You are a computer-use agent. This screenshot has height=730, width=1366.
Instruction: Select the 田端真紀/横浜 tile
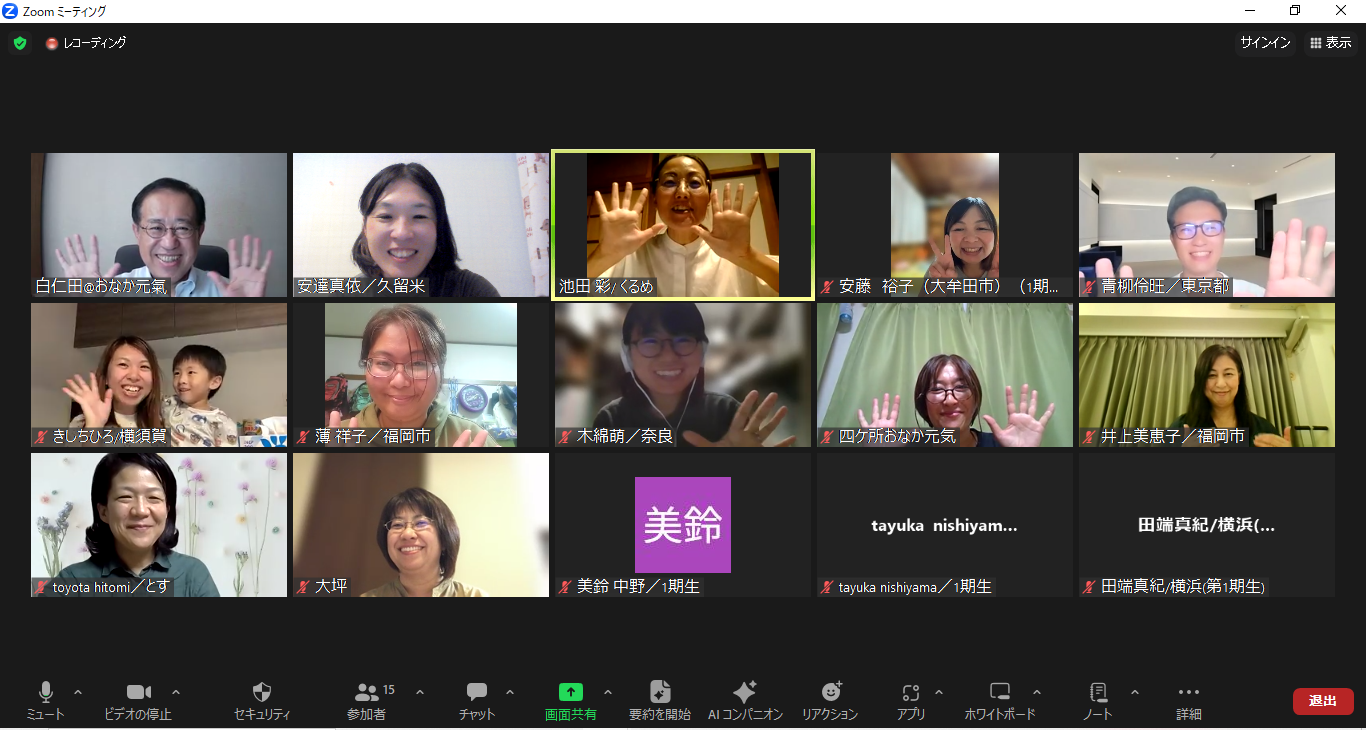click(1207, 525)
